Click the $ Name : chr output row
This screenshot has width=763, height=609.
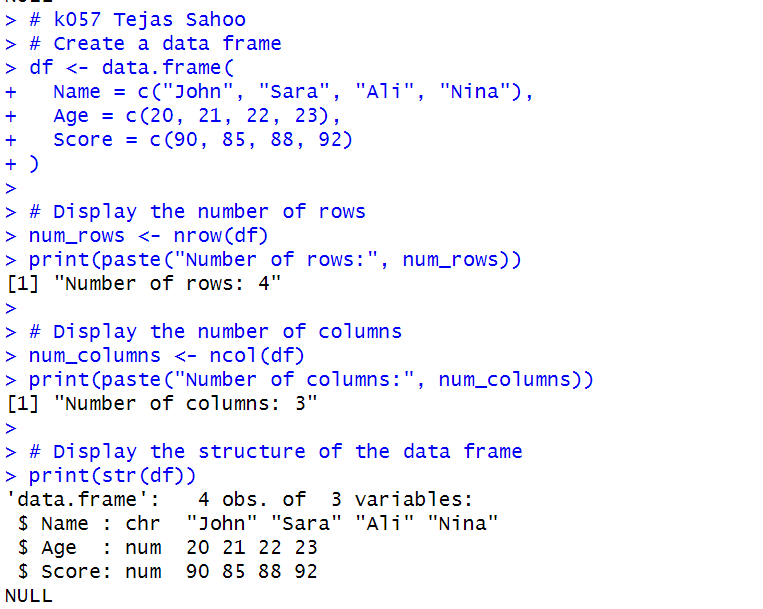coord(258,524)
